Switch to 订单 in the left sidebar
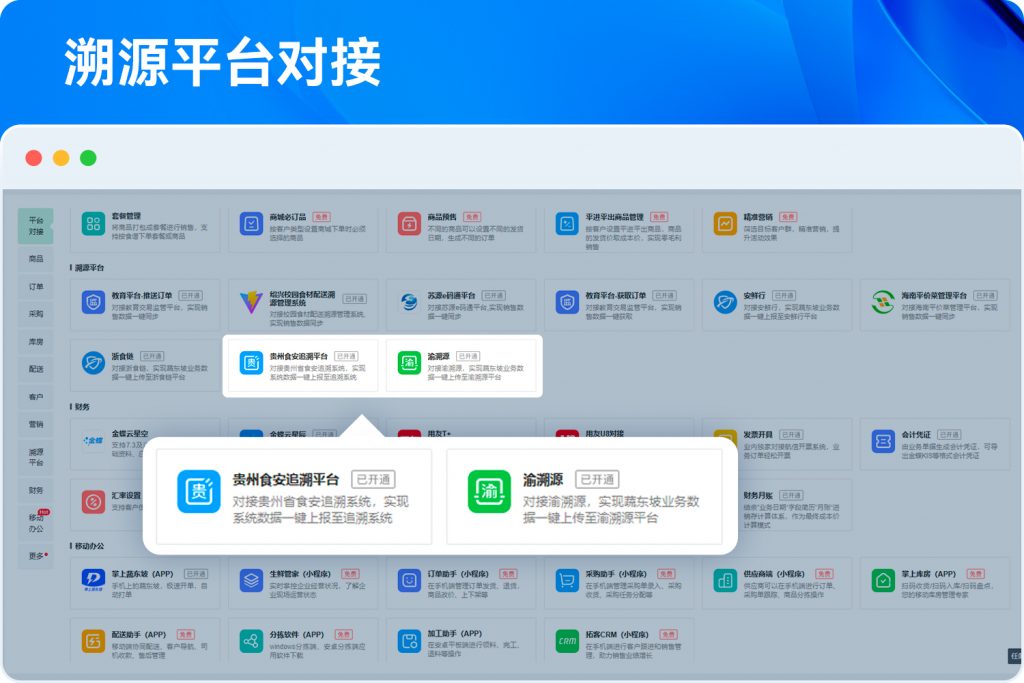The height and width of the screenshot is (683, 1024). click(36, 286)
